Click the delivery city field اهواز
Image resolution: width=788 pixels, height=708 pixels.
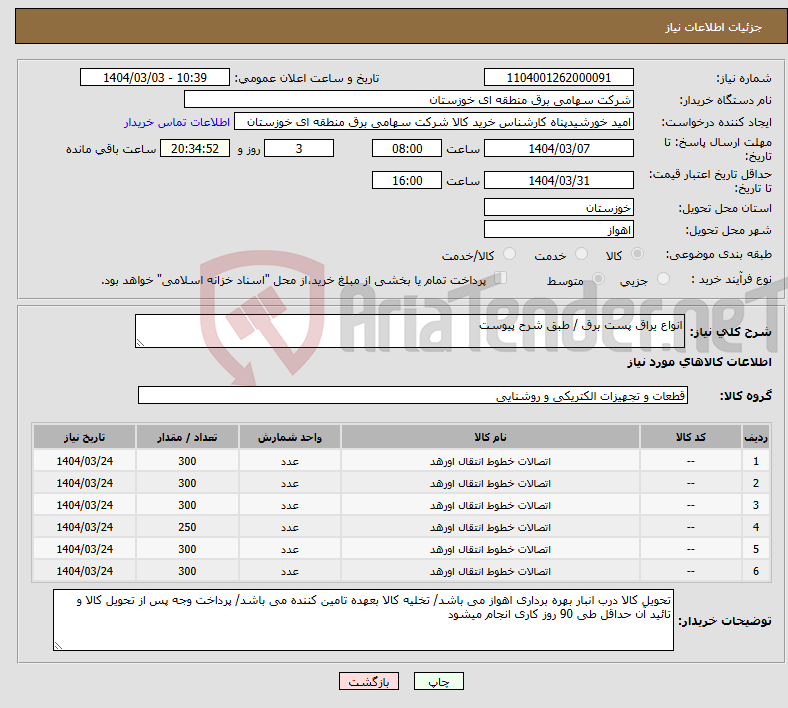559,230
